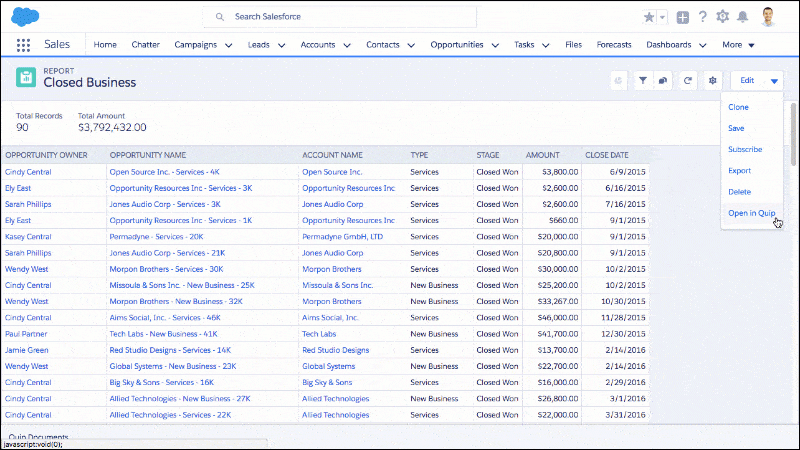
Task: Open the notifications bell icon
Action: pyautogui.click(x=743, y=16)
